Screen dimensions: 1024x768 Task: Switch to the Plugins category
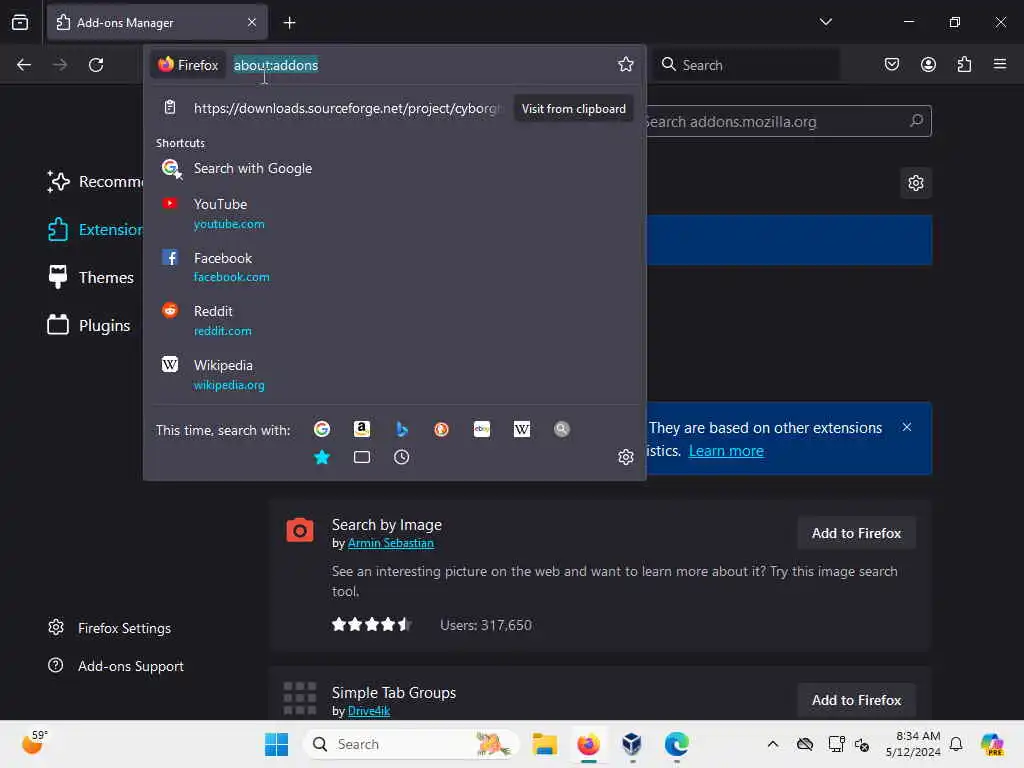pos(89,325)
